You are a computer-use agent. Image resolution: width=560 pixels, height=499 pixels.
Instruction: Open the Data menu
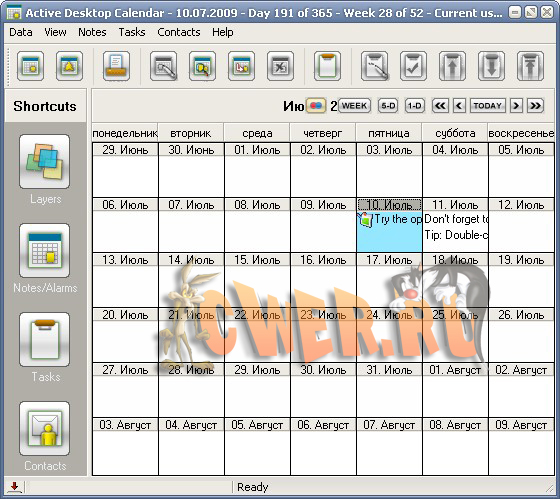21,32
